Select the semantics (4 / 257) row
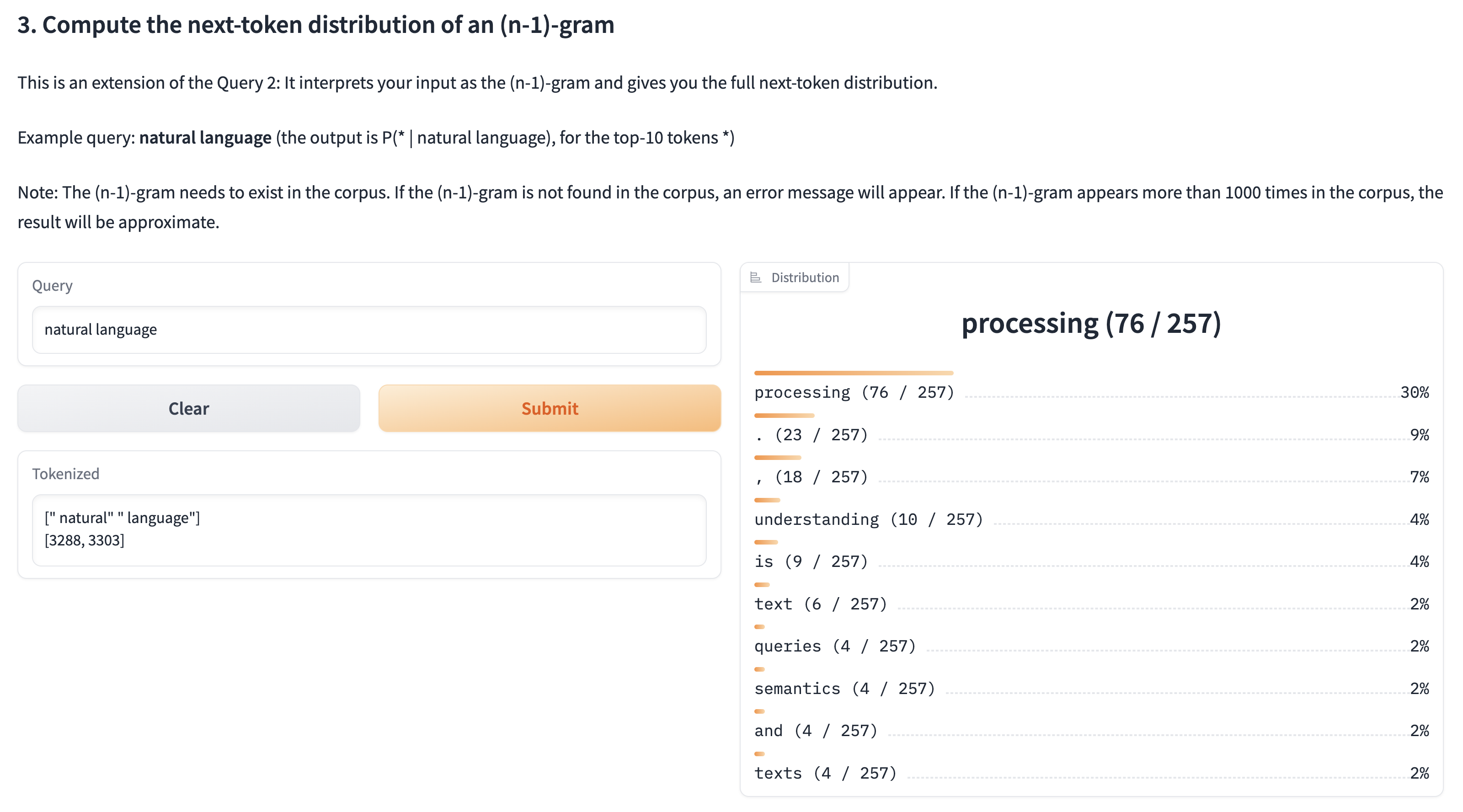 tap(1090, 689)
